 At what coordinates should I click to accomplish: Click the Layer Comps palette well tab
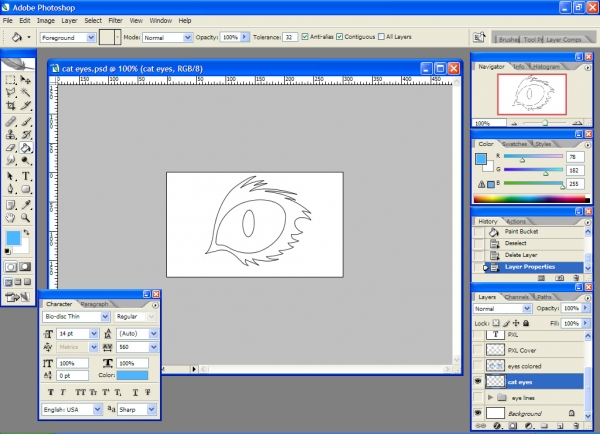[x=563, y=39]
